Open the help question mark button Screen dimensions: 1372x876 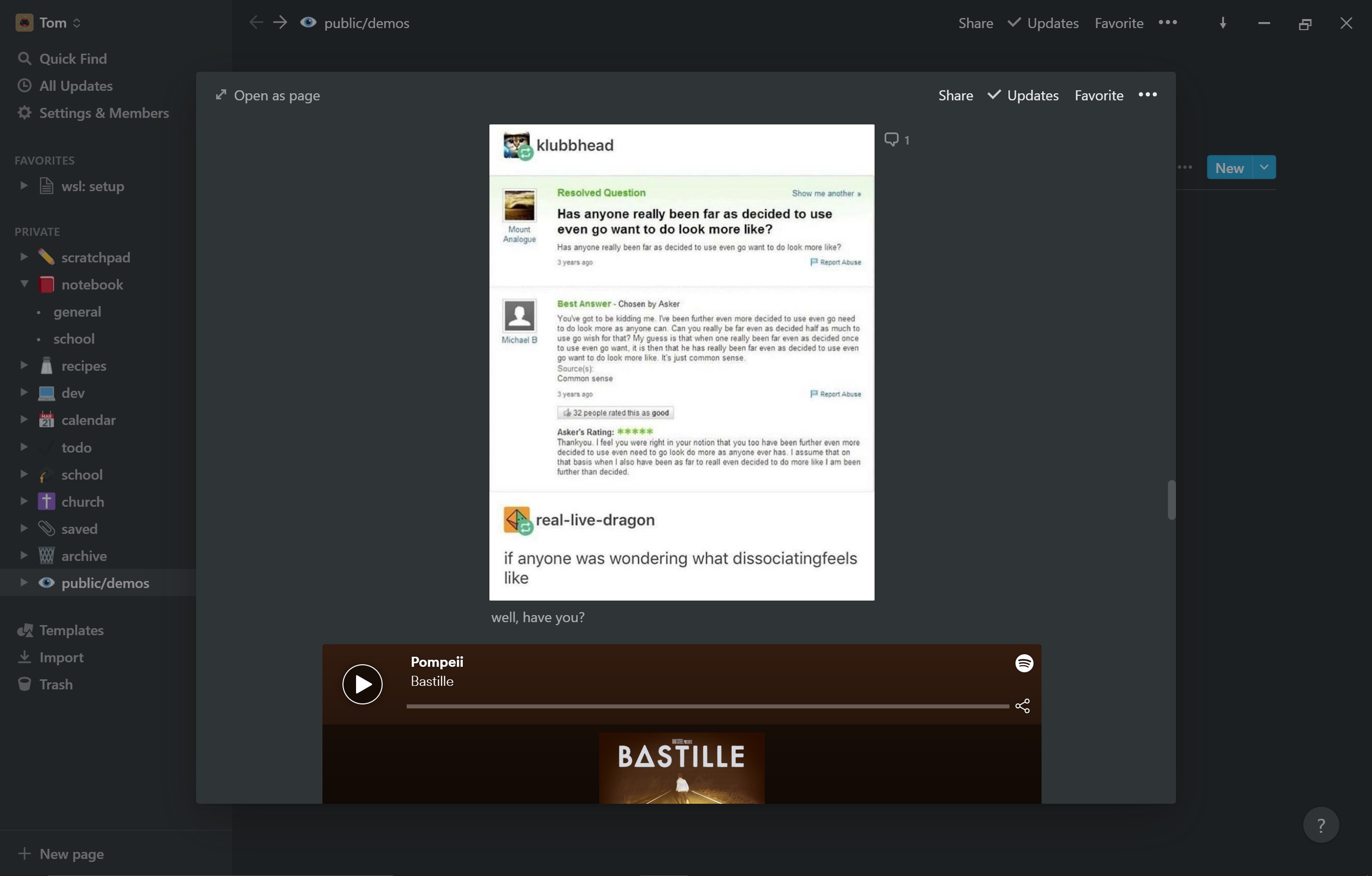pos(1321,825)
